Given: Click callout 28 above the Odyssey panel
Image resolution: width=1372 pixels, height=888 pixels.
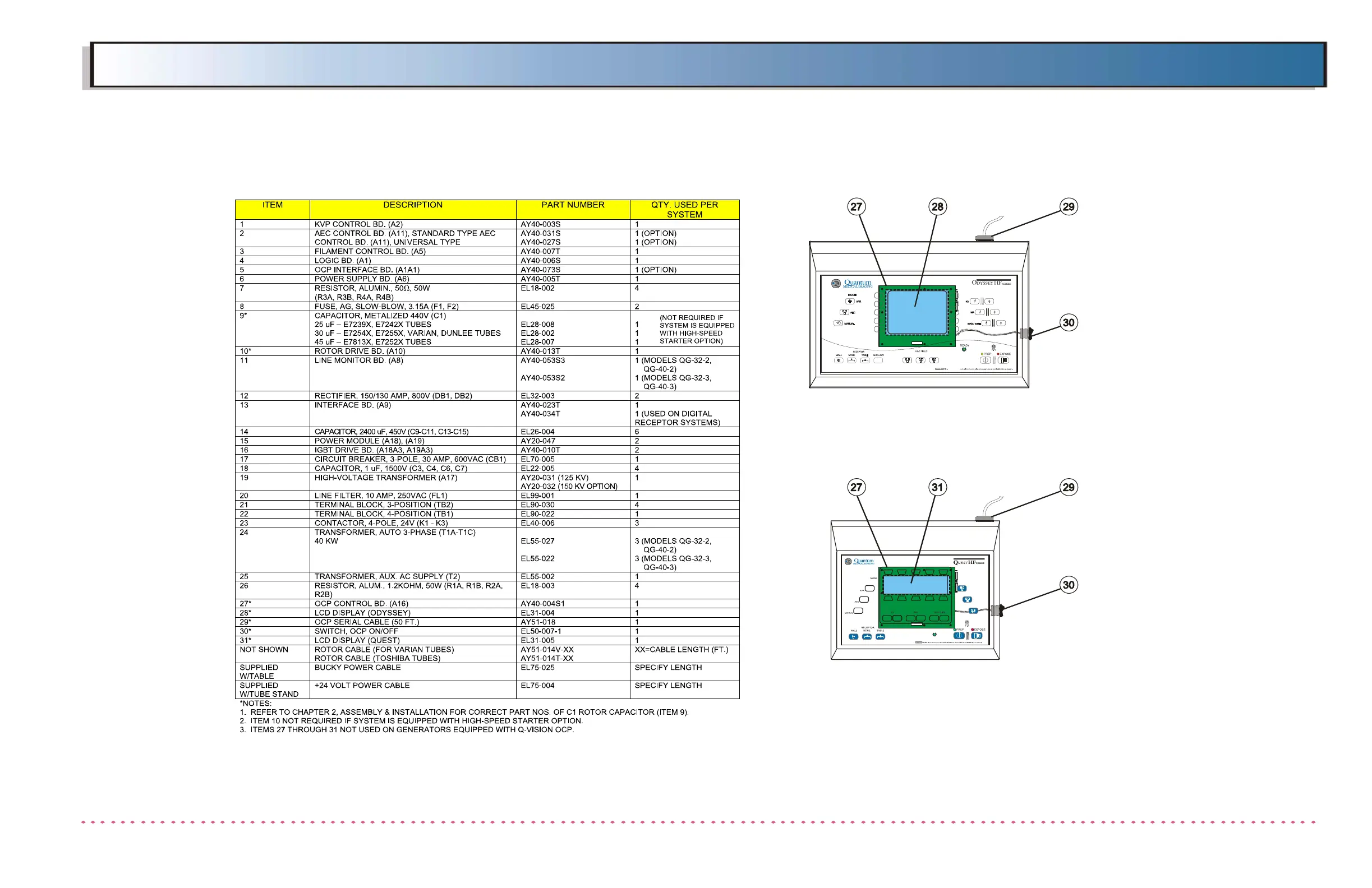Looking at the screenshot, I should pos(937,207).
